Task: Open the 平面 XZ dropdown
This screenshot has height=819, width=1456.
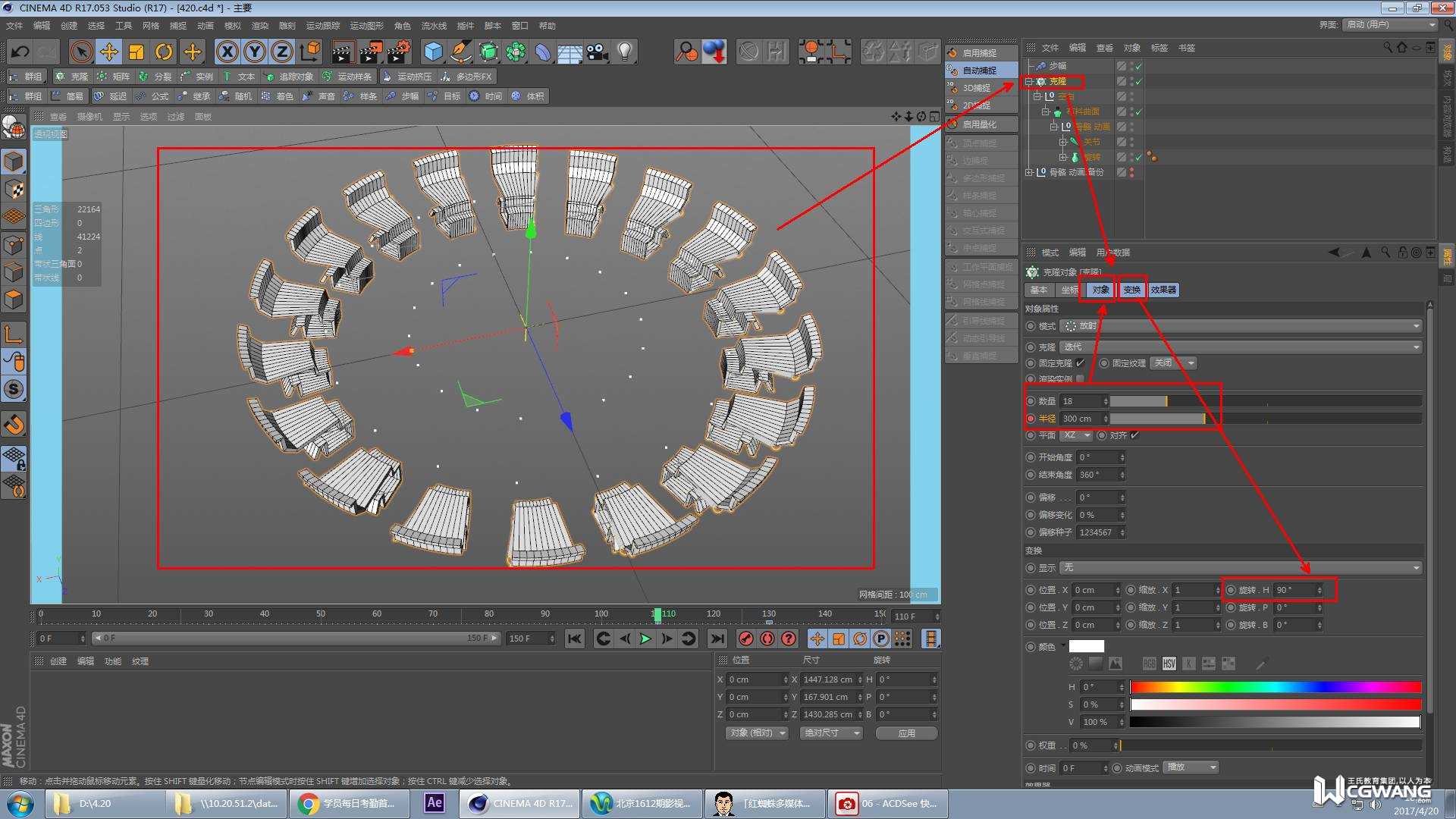Action: pyautogui.click(x=1076, y=435)
